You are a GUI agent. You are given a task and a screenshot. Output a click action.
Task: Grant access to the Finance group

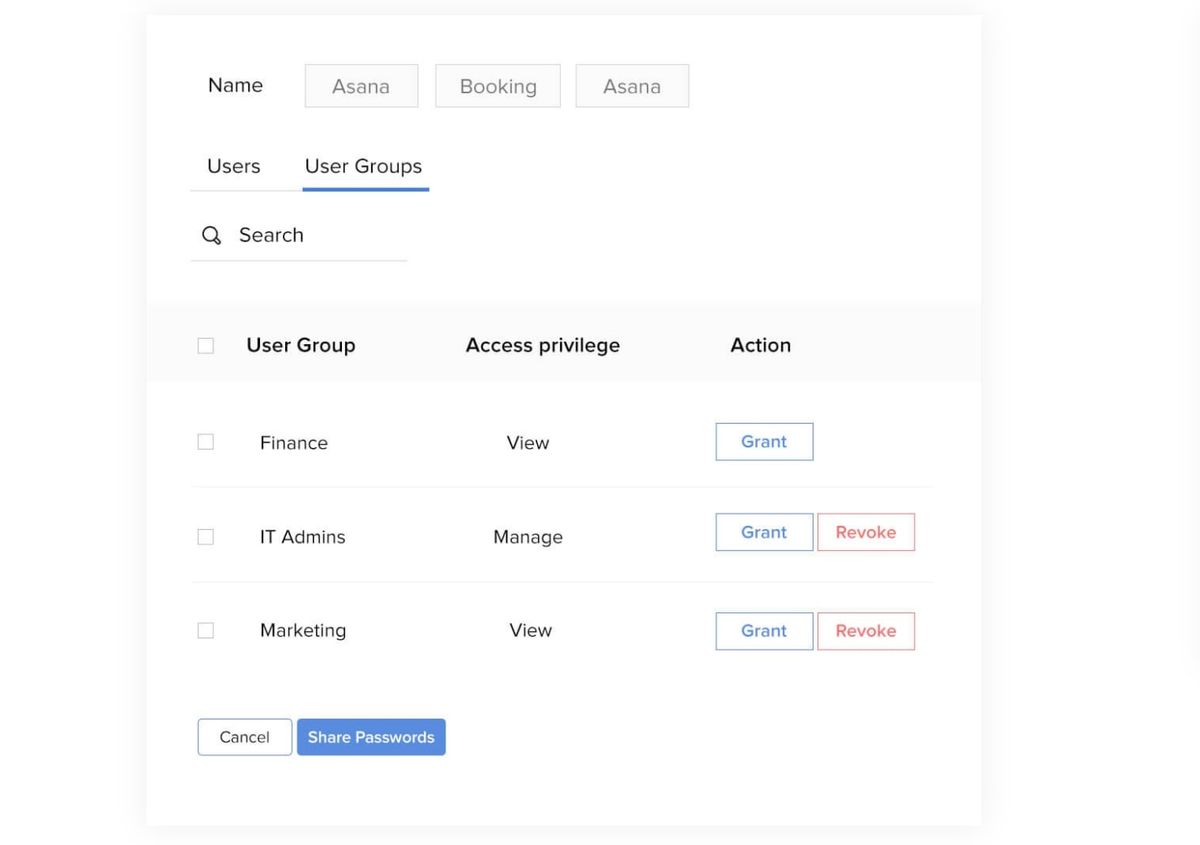click(x=764, y=441)
